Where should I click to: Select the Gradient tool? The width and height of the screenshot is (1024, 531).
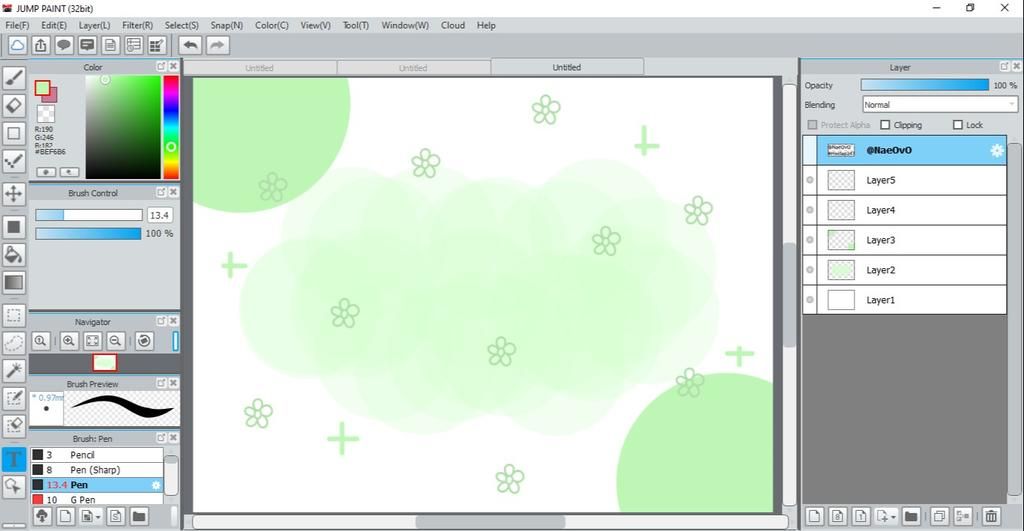coord(14,283)
